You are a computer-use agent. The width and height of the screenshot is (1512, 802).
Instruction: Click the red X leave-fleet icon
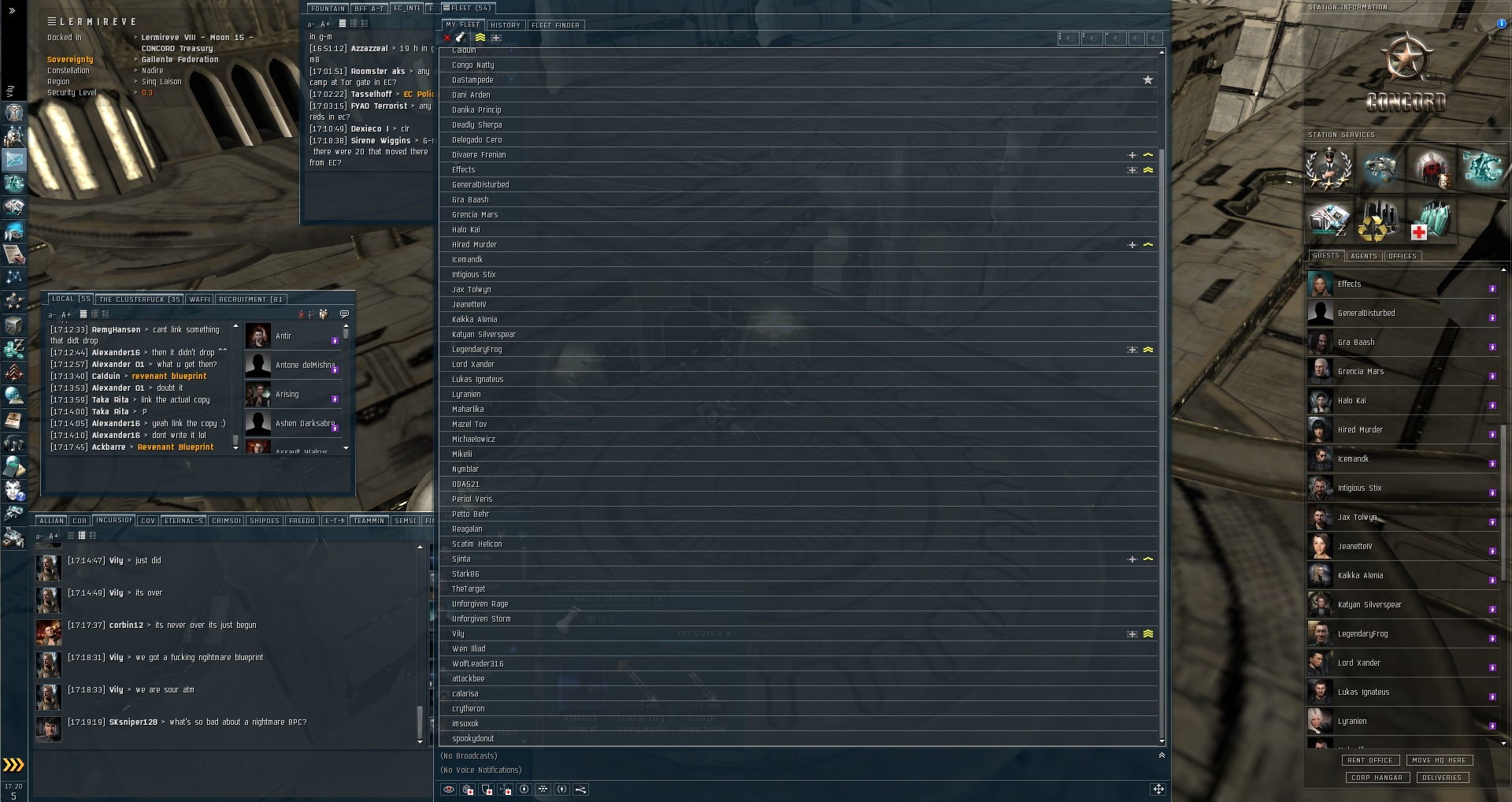click(447, 37)
